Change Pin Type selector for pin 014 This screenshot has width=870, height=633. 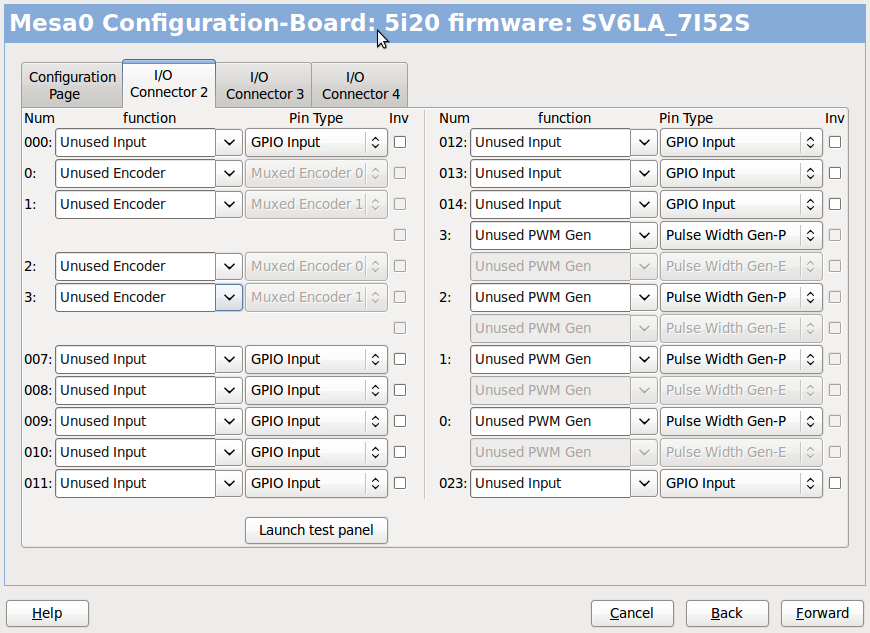point(741,205)
